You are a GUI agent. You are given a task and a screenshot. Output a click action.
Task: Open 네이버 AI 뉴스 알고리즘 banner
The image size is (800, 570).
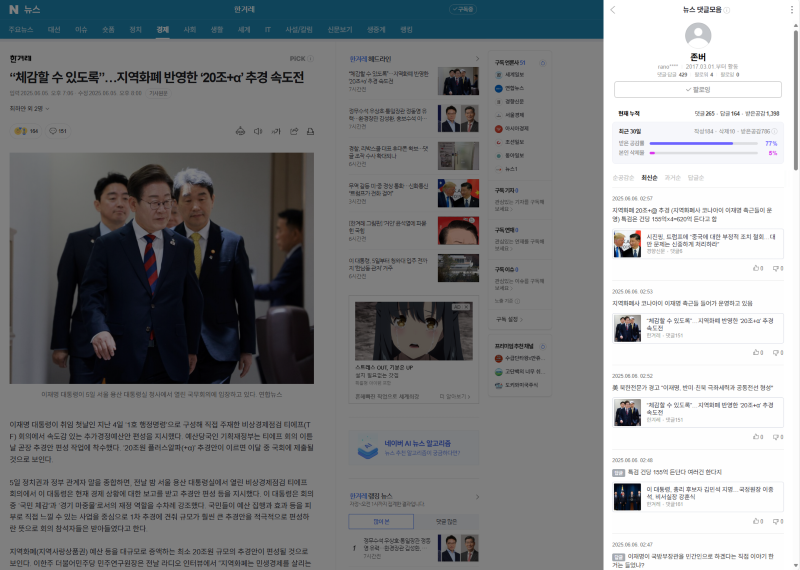(413, 448)
